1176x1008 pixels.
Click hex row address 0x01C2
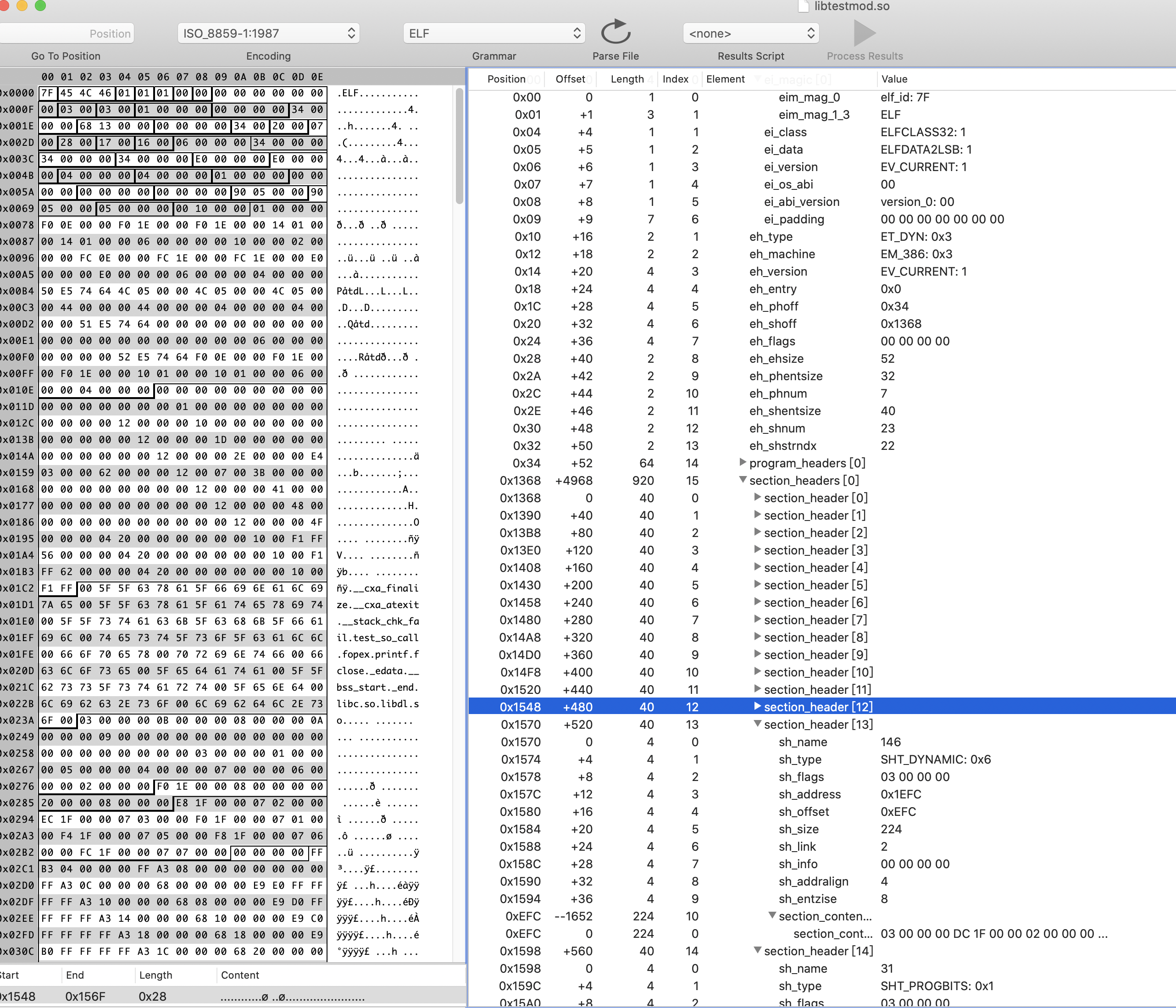click(x=17, y=588)
